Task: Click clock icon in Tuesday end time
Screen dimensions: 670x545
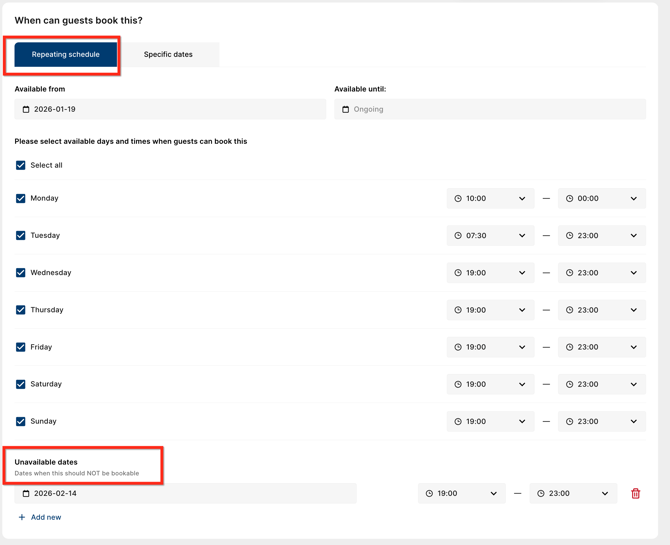Action: (570, 236)
